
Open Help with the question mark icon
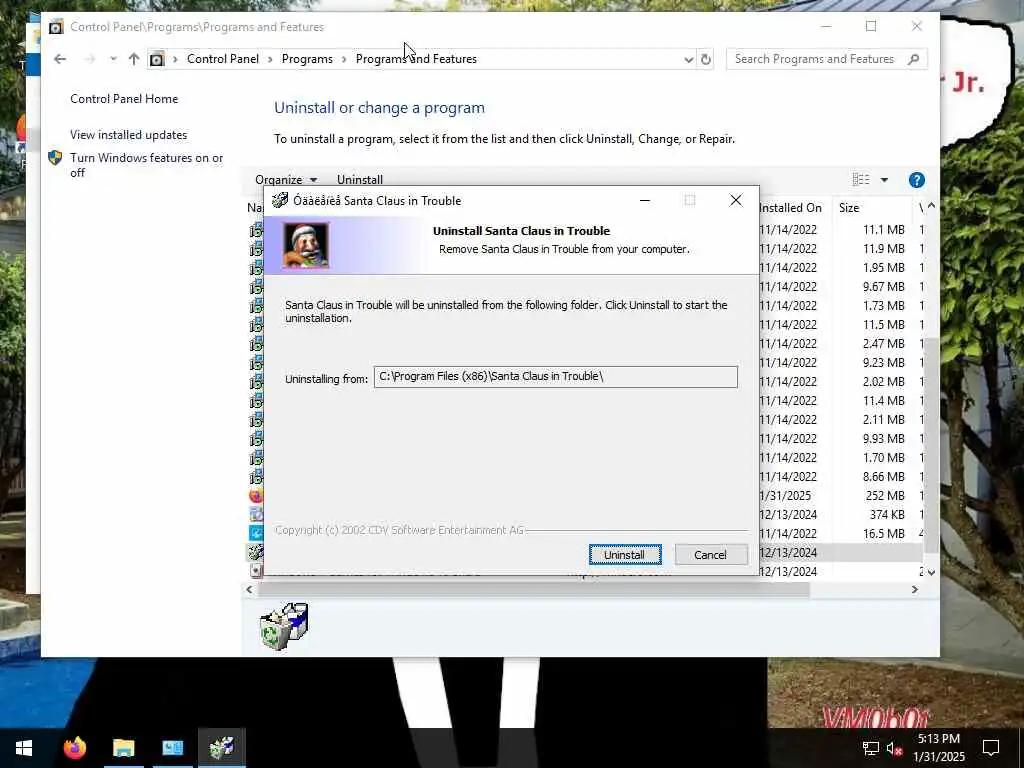[916, 180]
